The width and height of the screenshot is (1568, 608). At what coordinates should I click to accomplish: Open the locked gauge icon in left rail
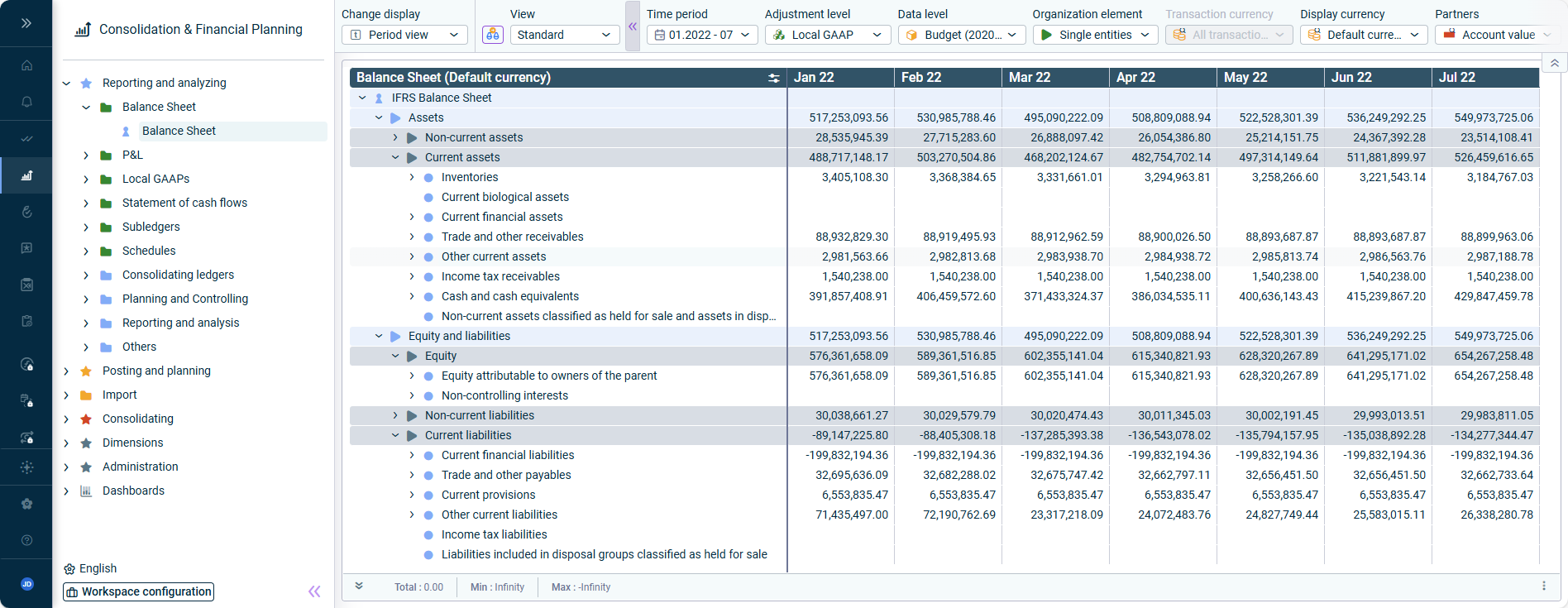click(26, 365)
